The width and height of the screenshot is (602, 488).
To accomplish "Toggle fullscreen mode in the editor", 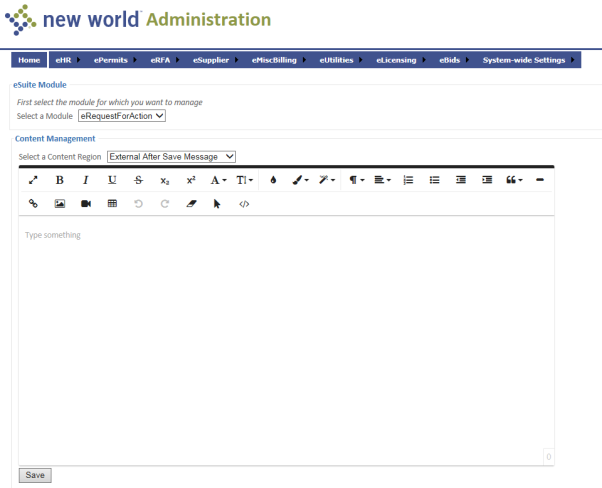I will tap(33, 180).
